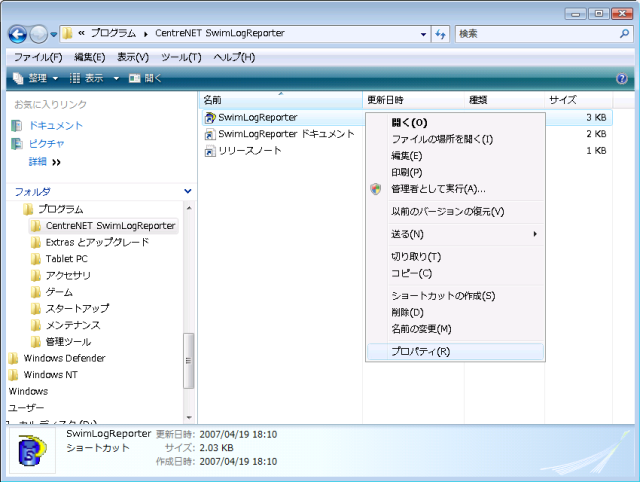Click SwimLogReporter ドキュメント shortcut icon
This screenshot has height=482, width=640.
pyautogui.click(x=210, y=134)
